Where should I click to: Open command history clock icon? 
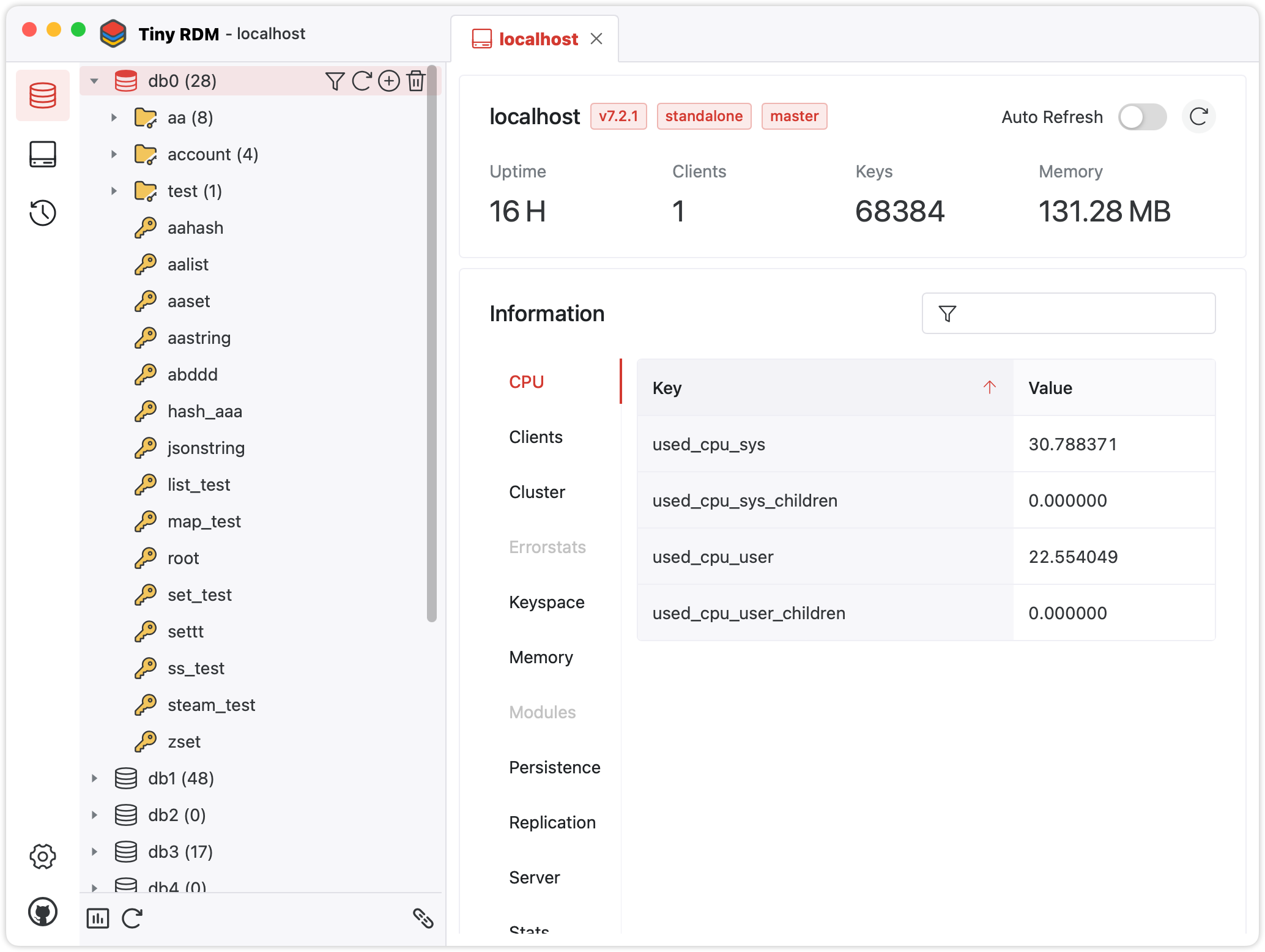point(43,213)
